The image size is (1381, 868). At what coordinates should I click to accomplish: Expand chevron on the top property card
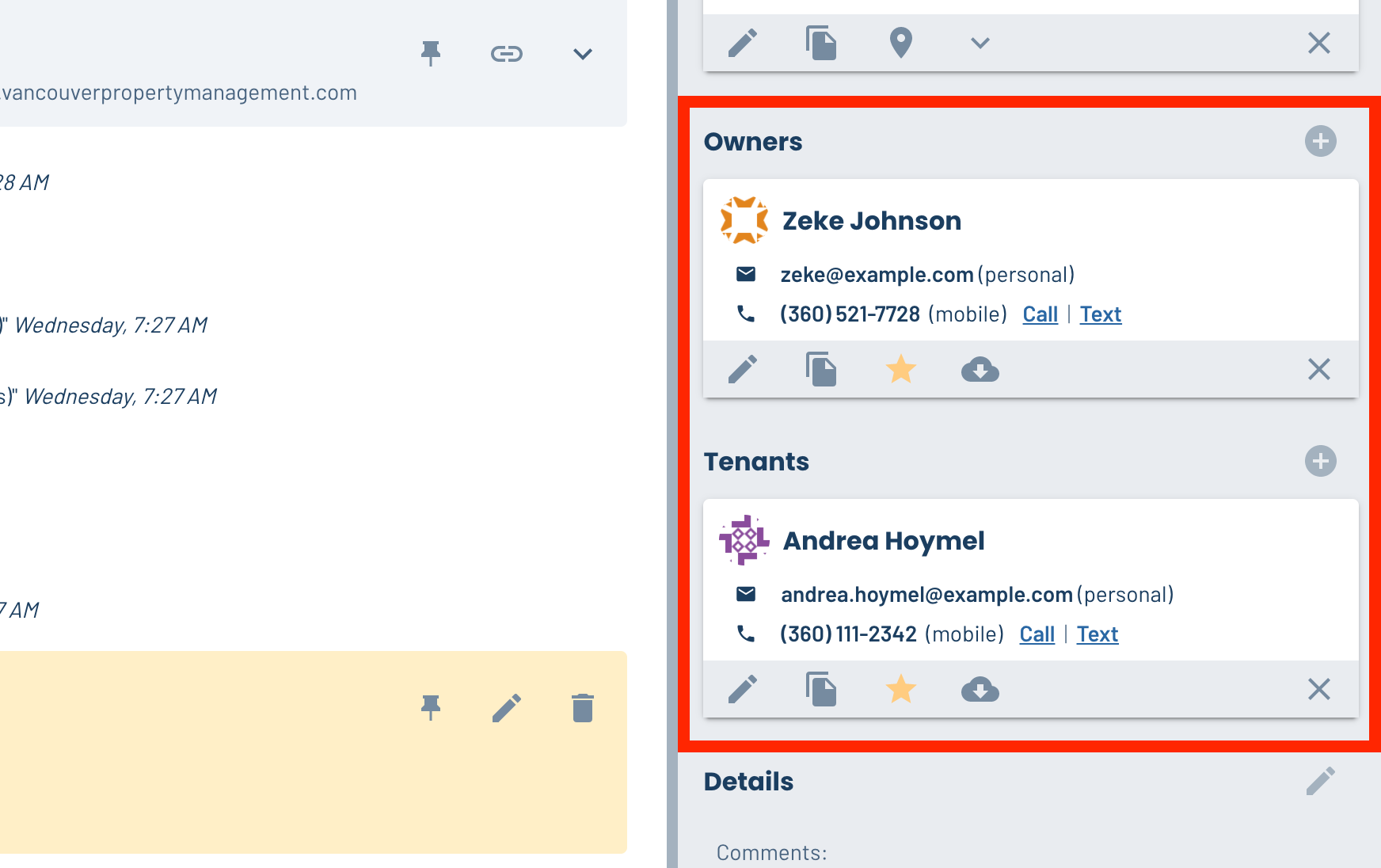point(980,43)
